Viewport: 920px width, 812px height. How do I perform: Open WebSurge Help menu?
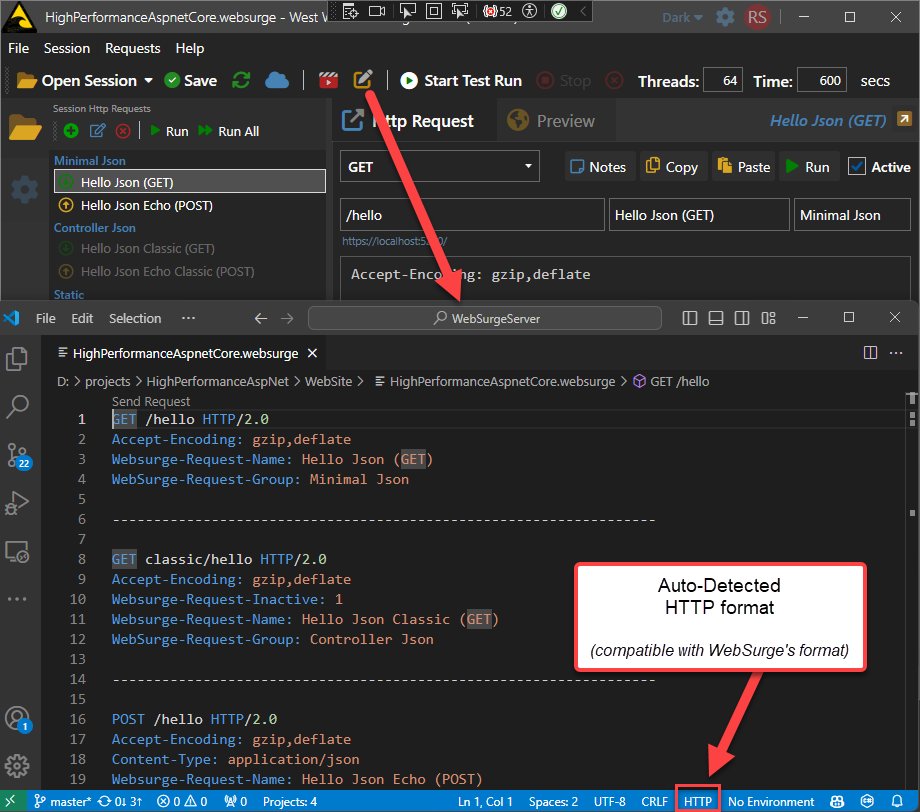coord(190,48)
